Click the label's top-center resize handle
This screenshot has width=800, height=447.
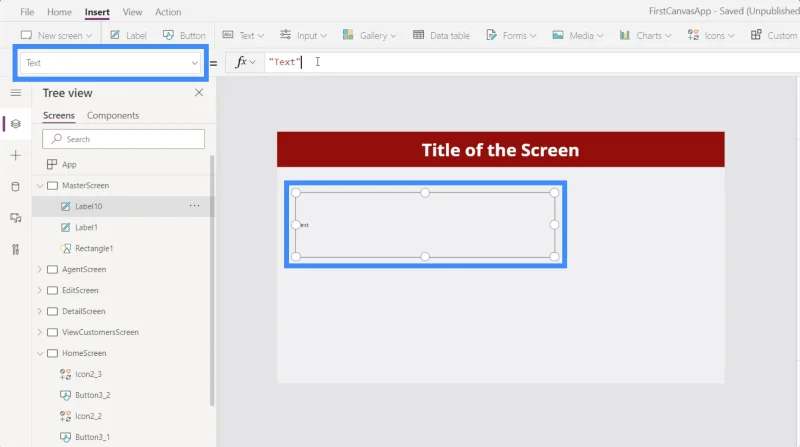tap(425, 192)
